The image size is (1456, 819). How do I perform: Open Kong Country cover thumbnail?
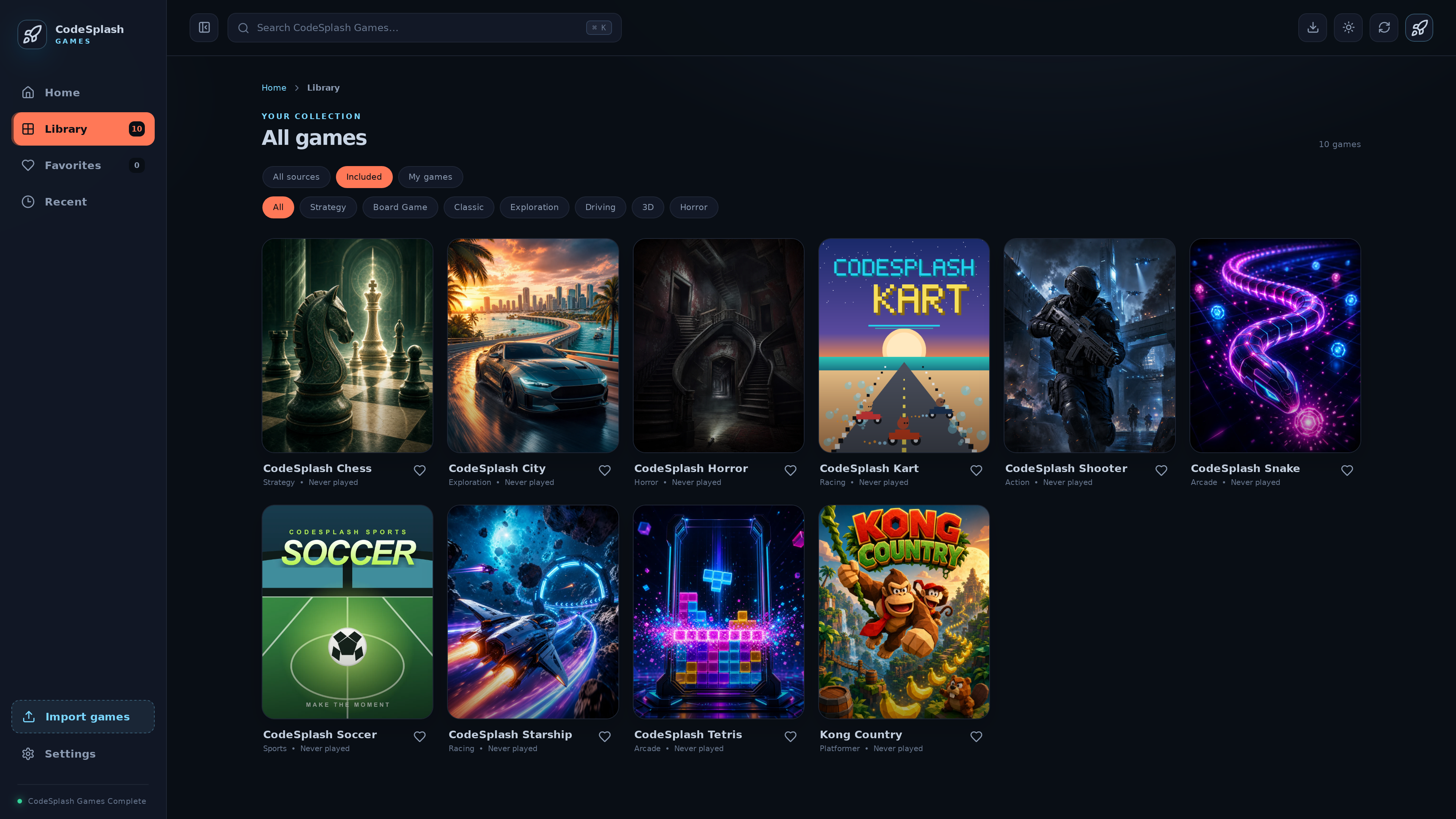pyautogui.click(x=904, y=612)
